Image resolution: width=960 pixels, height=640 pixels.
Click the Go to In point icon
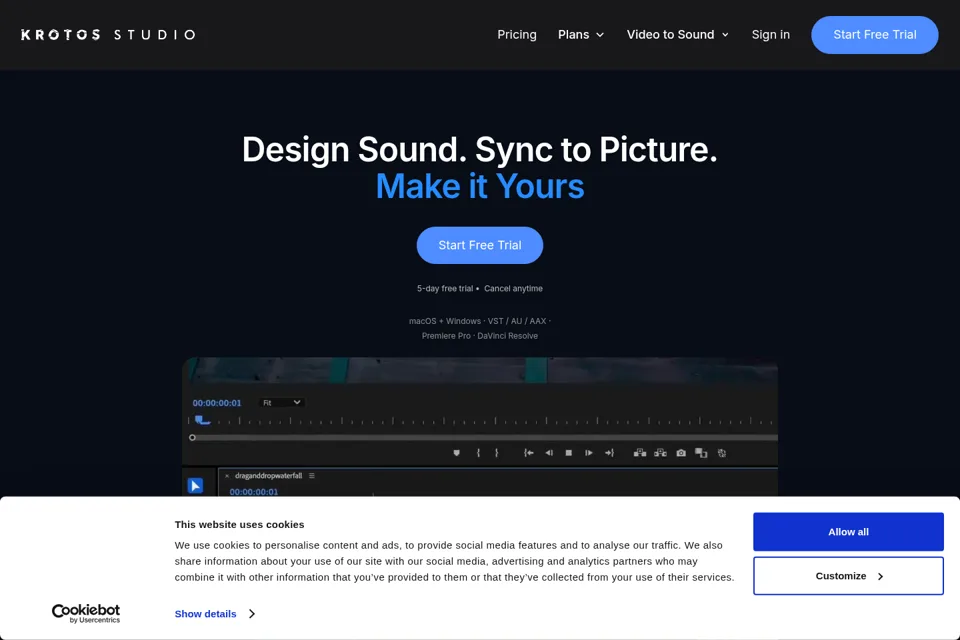coord(529,453)
